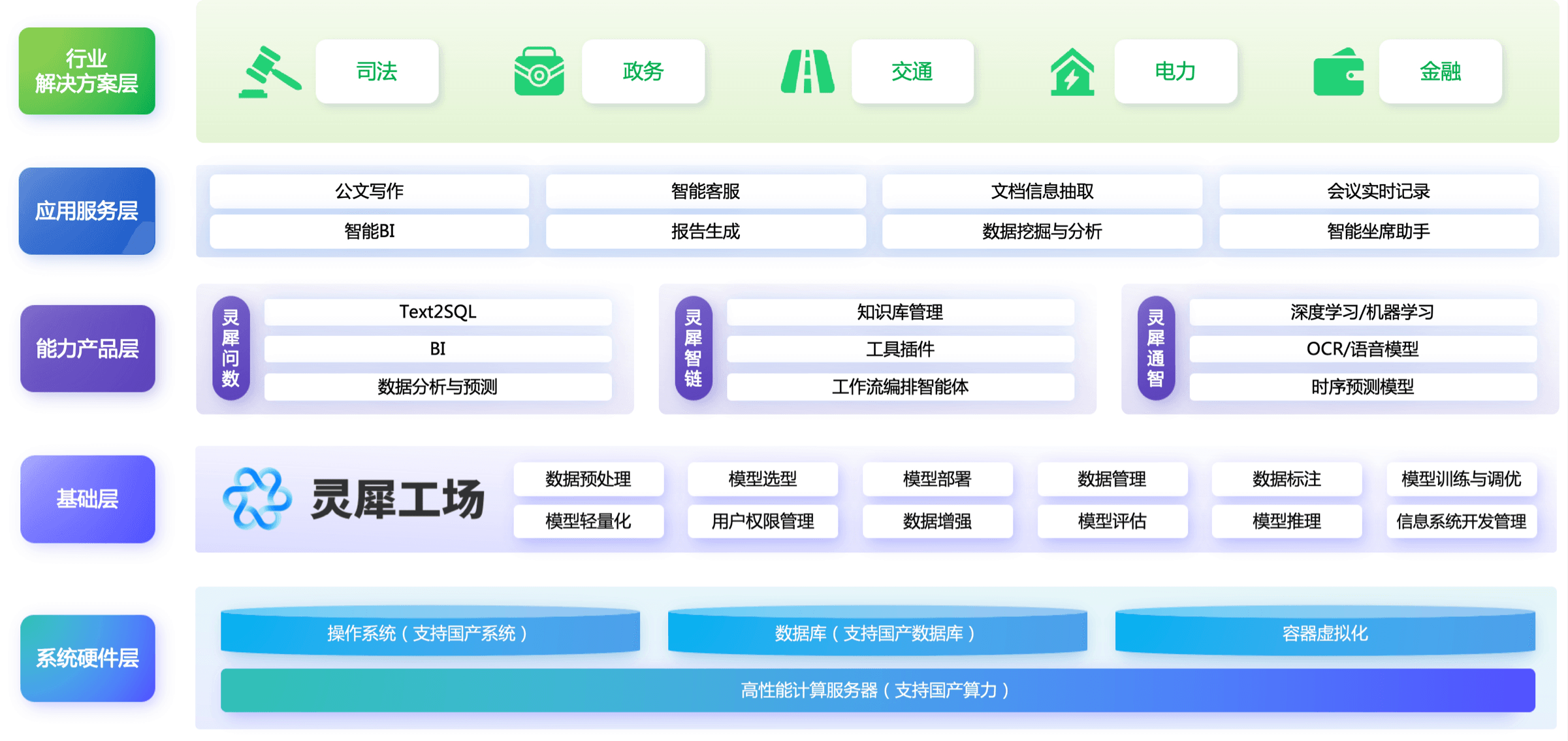Open the 行业解决方案层 layer tab
Screen dimensions: 1568x741
click(87, 71)
